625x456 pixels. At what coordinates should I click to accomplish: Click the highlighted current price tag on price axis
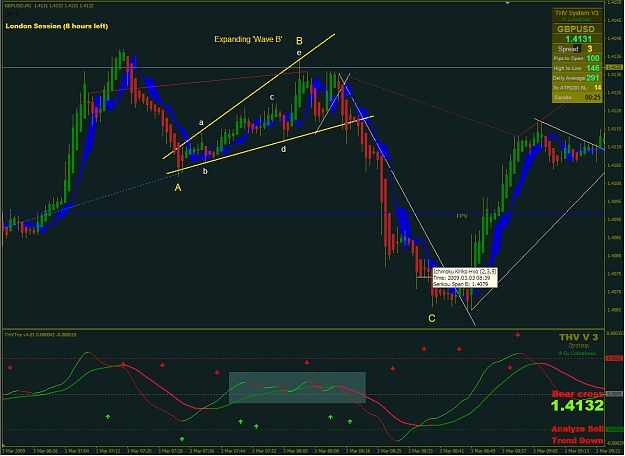click(x=614, y=67)
